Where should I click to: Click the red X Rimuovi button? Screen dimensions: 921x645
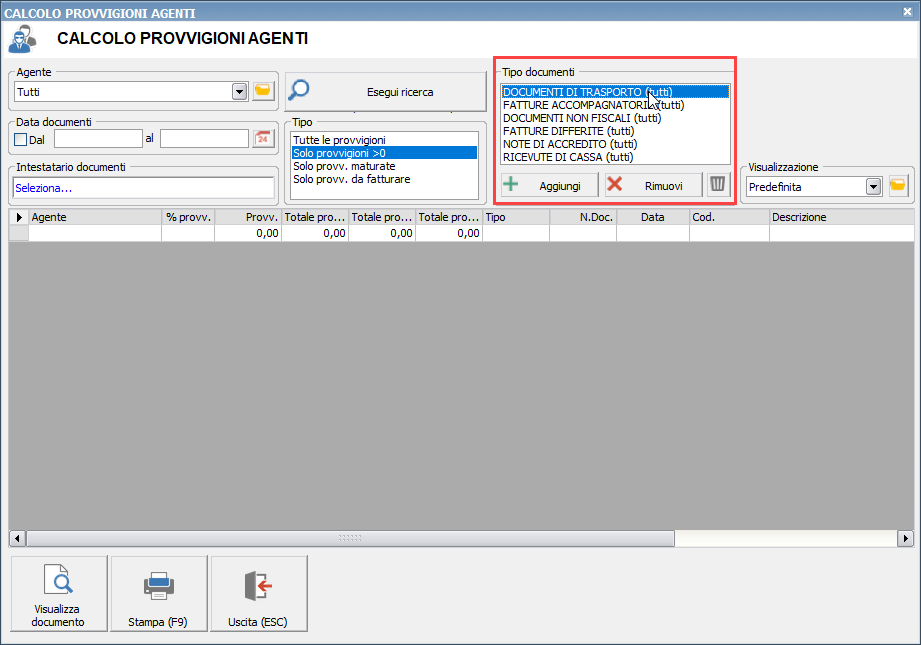click(653, 185)
